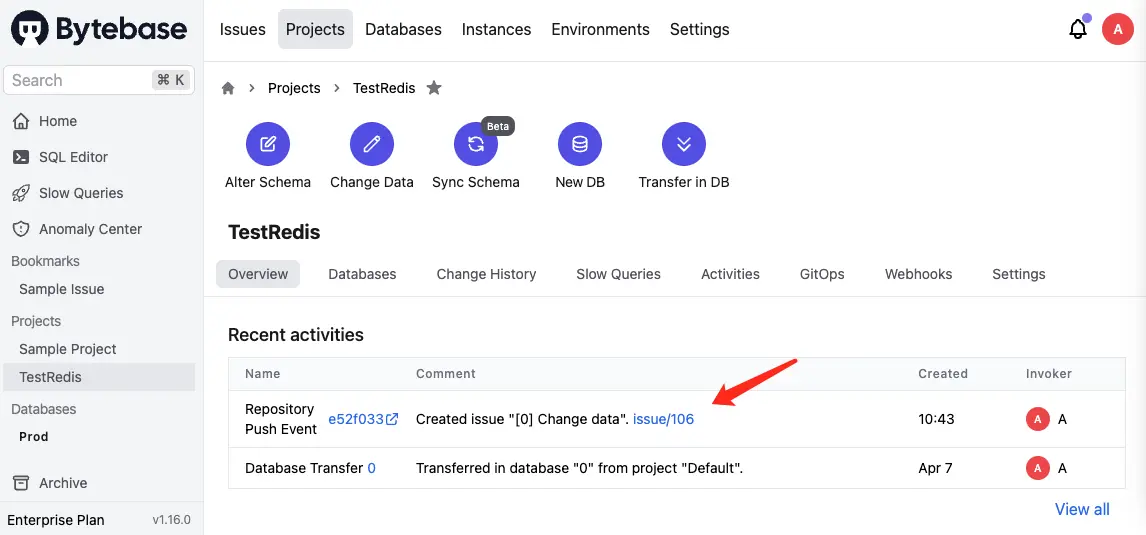Image resolution: width=1146 pixels, height=535 pixels.
Task: Click invoker avatar in Database Transfer row
Action: tap(1038, 468)
